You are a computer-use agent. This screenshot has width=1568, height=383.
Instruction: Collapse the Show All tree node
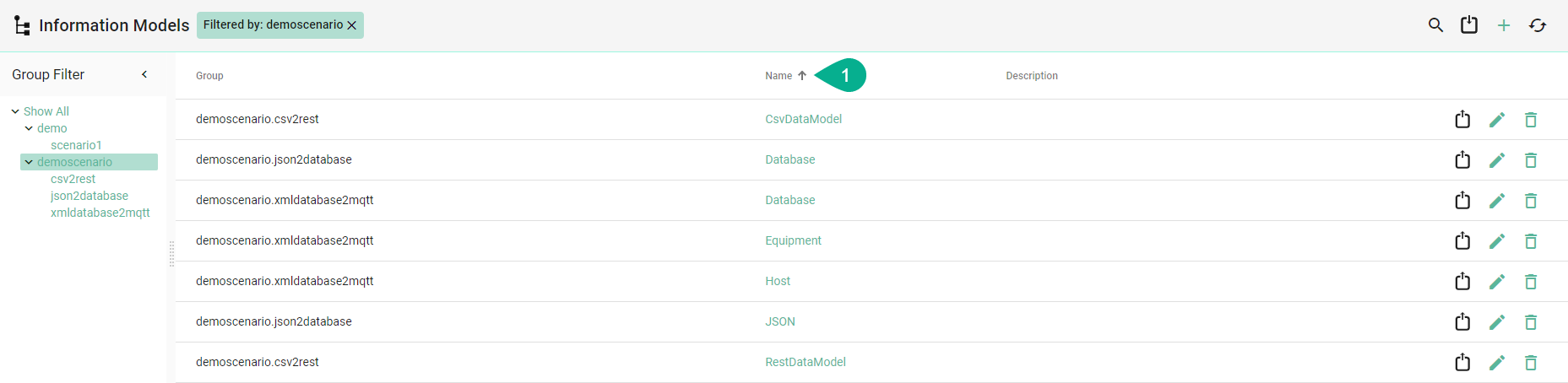click(15, 111)
